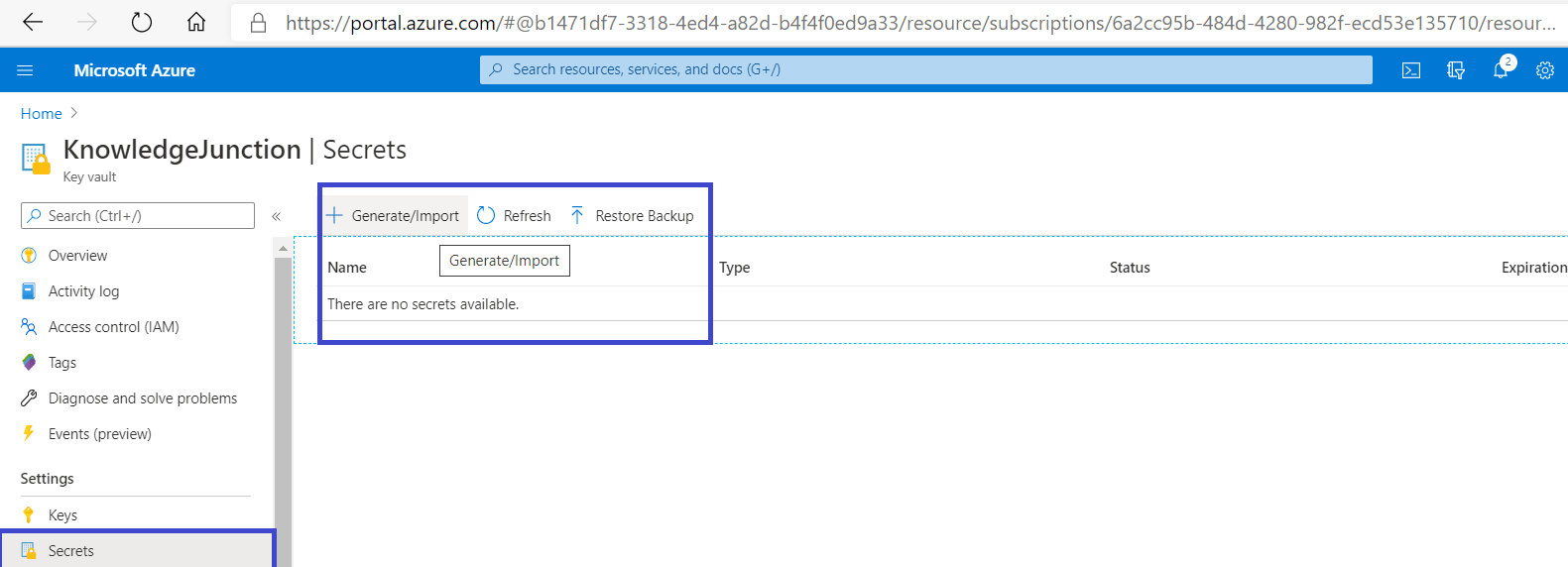Go back with the browser back arrow
The width and height of the screenshot is (1568, 567).
click(x=33, y=22)
